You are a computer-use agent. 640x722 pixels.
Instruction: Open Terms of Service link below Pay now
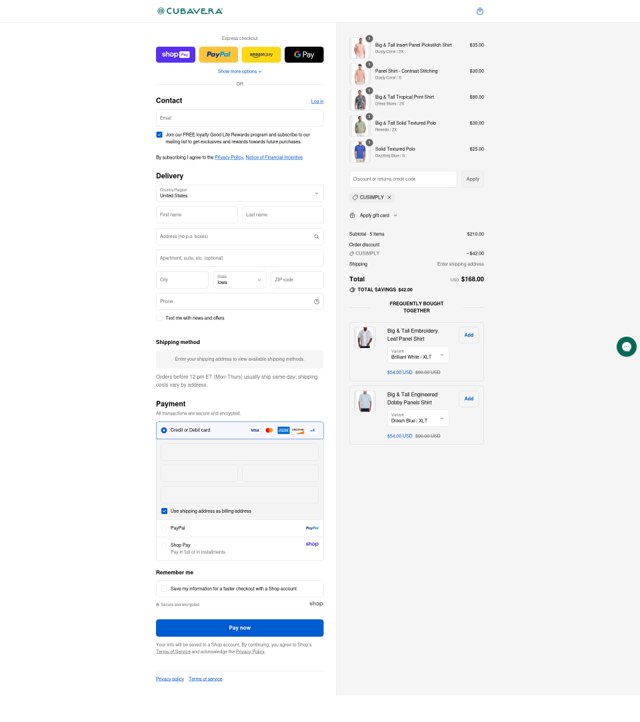(173, 652)
